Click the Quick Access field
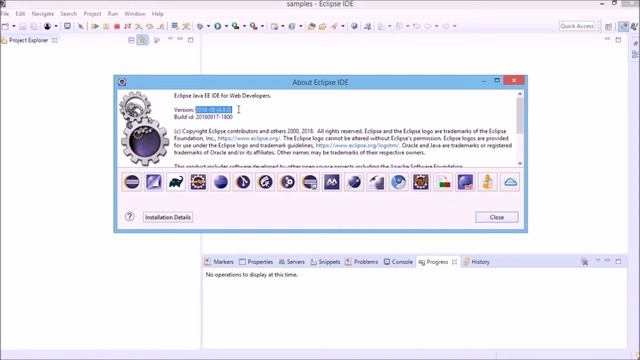640x360 pixels. pos(577,26)
